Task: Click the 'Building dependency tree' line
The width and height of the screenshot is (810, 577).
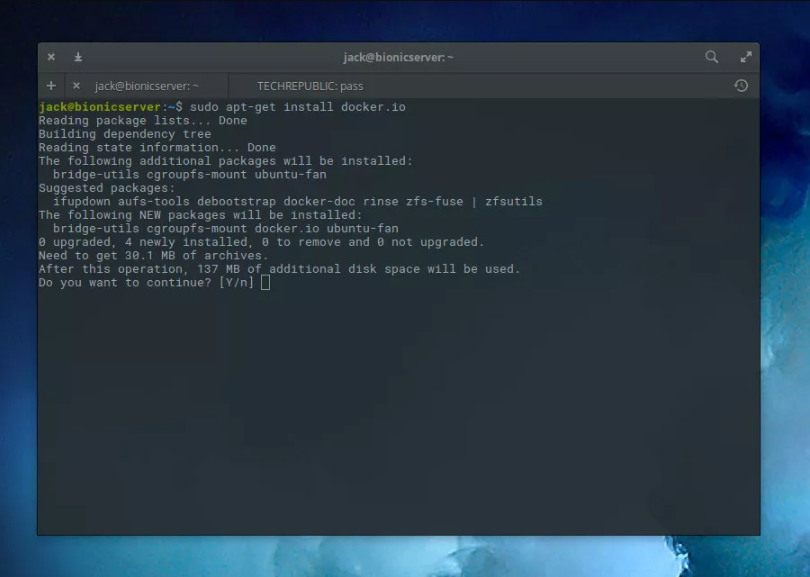Action: coord(125,134)
